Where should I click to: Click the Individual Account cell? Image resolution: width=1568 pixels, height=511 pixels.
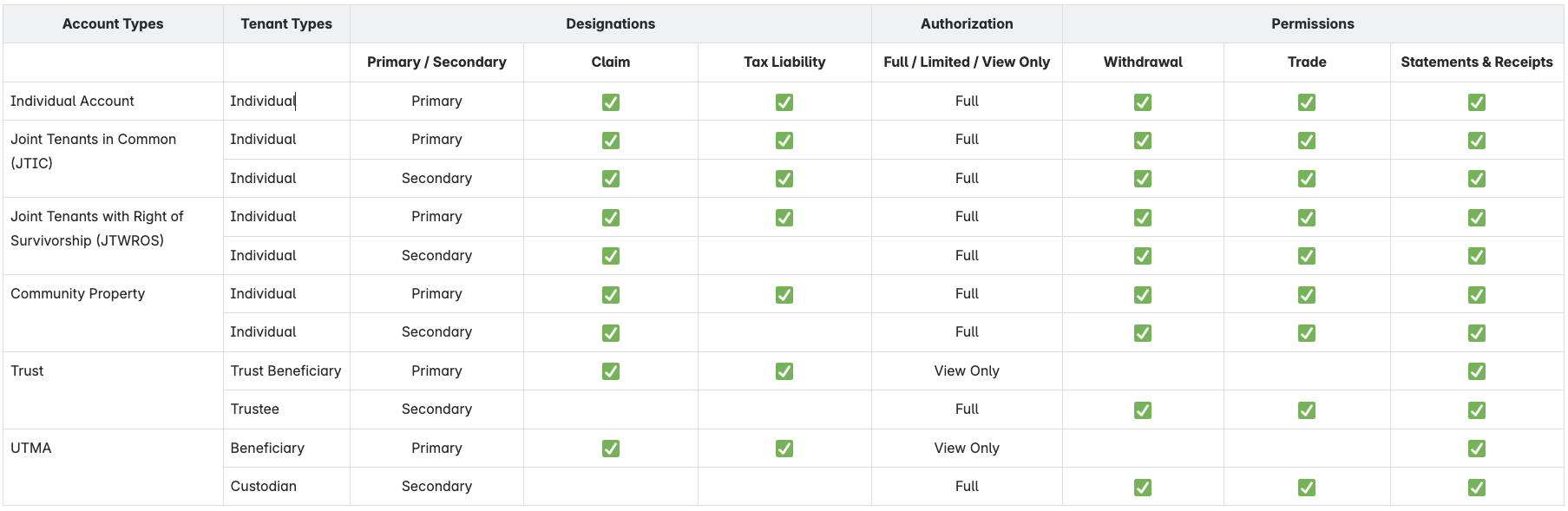click(113, 102)
